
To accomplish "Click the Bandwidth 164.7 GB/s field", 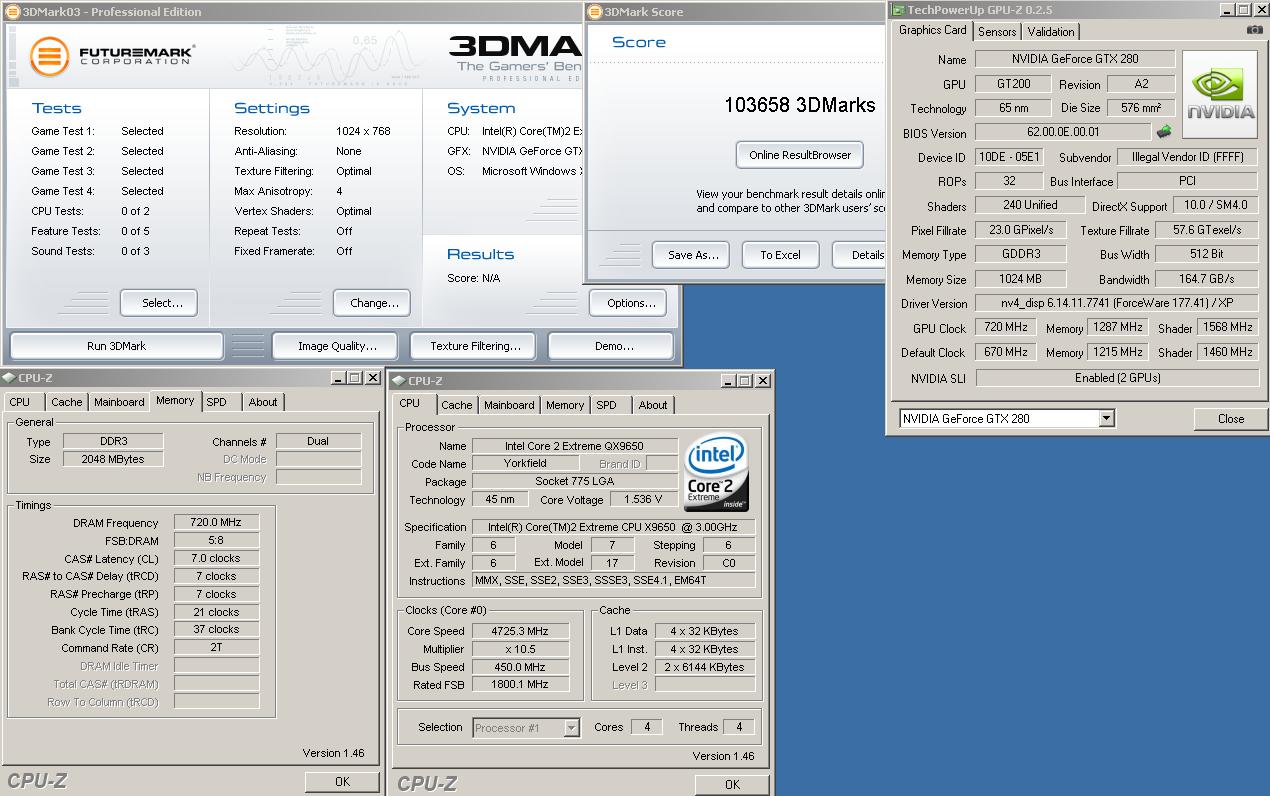I will [x=1207, y=279].
